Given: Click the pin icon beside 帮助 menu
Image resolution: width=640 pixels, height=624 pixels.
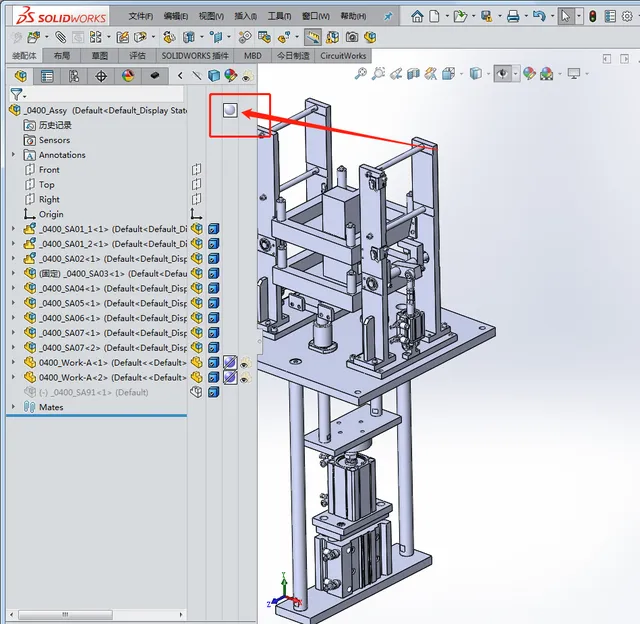Looking at the screenshot, I should pyautogui.click(x=388, y=16).
